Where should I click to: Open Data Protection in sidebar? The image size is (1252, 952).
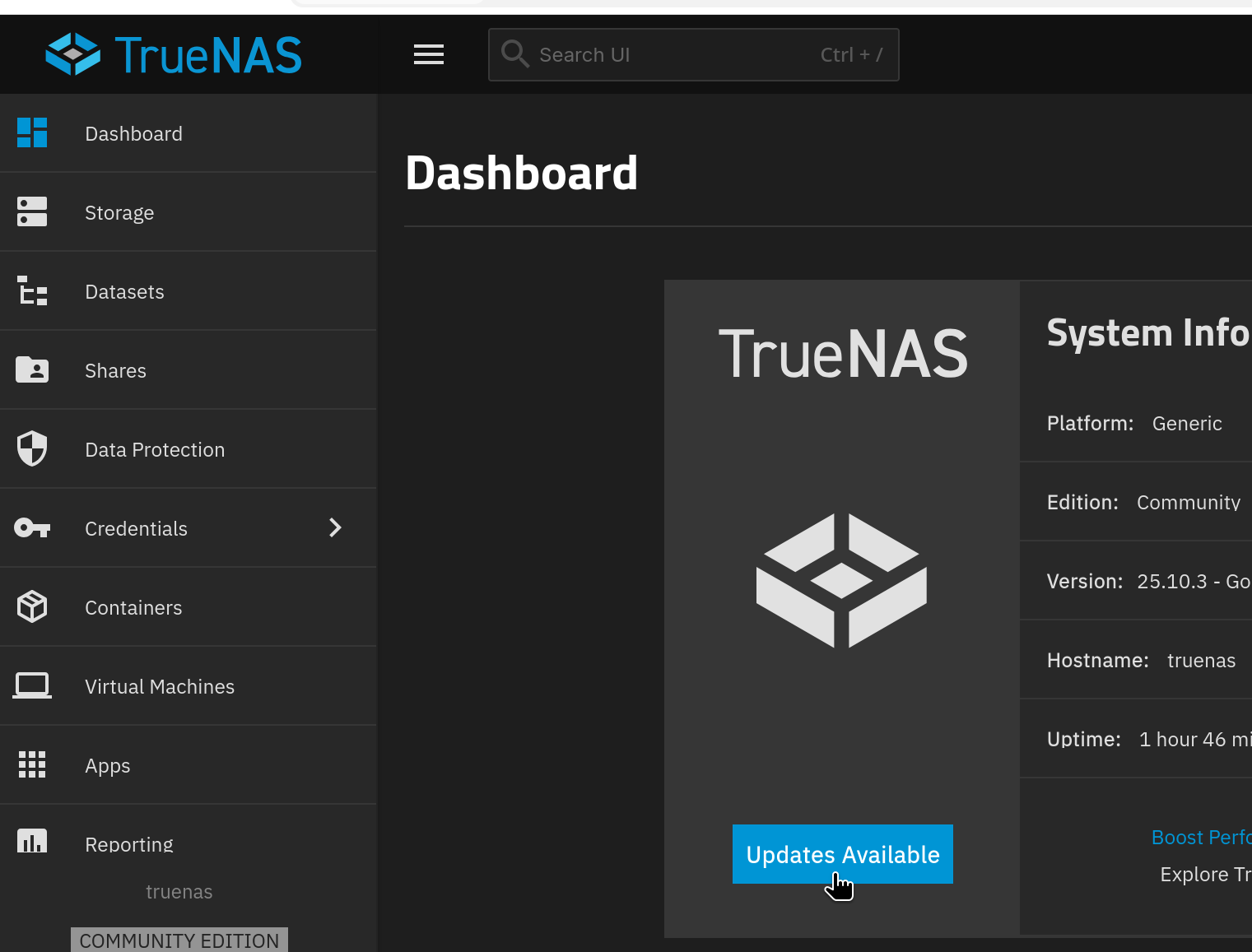click(188, 449)
